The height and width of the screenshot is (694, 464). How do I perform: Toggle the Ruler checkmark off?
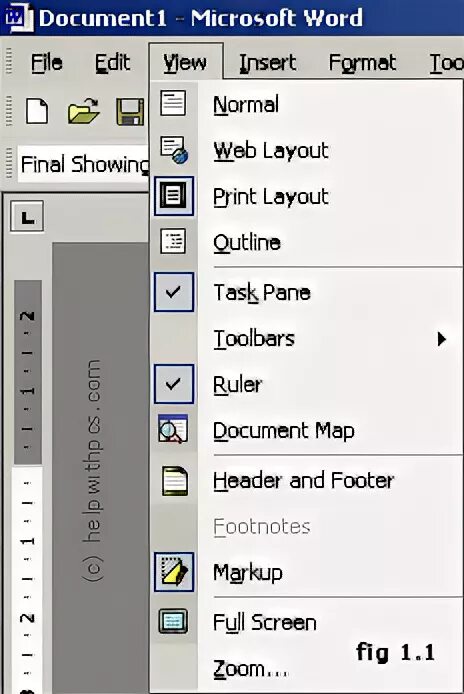coord(174,384)
